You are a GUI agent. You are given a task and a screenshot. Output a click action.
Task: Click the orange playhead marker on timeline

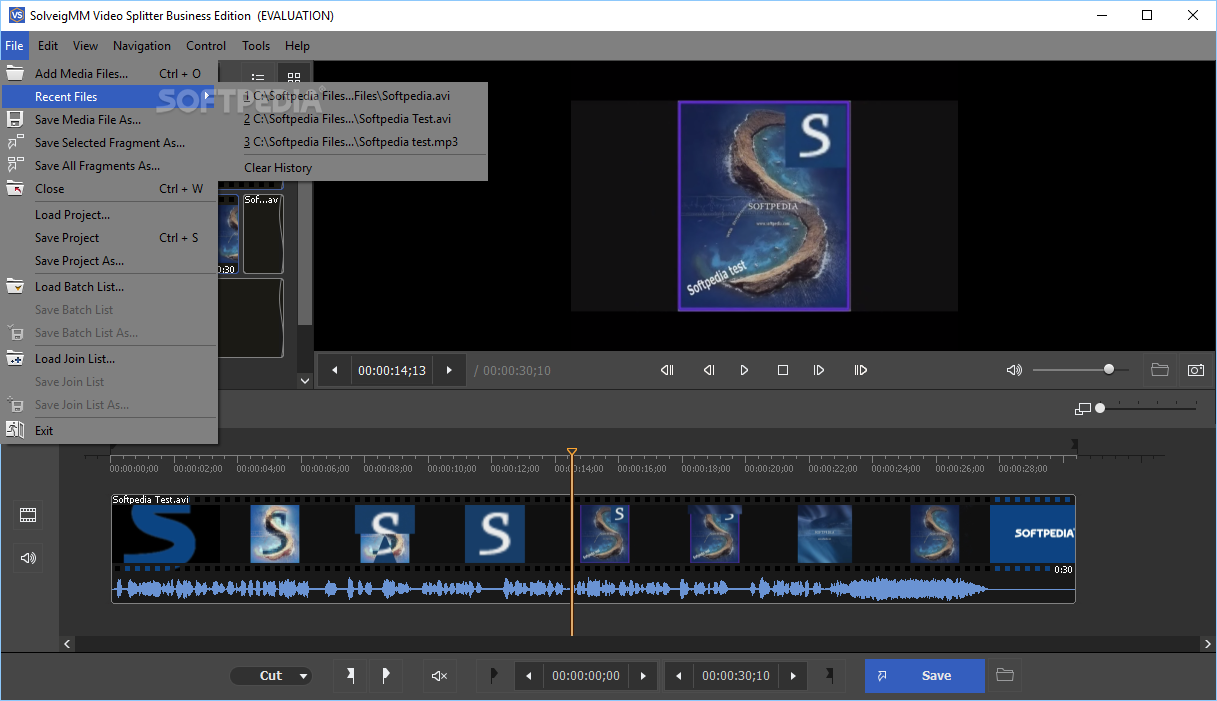point(572,453)
